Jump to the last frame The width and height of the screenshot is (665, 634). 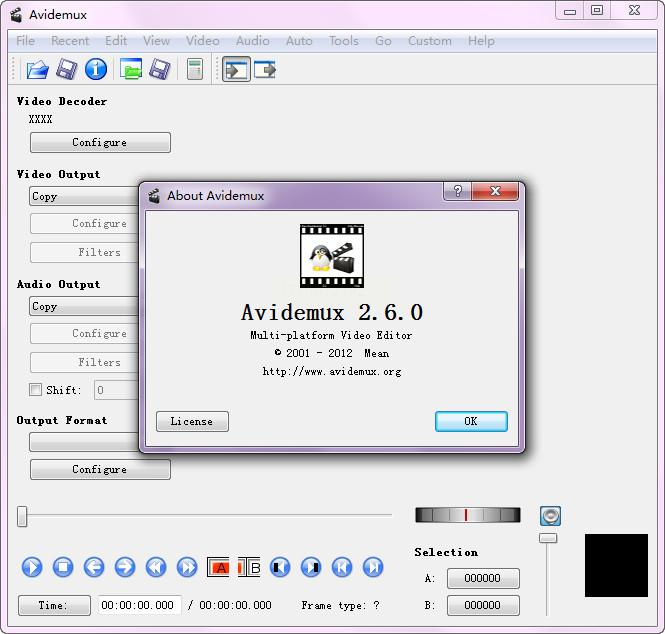click(373, 567)
